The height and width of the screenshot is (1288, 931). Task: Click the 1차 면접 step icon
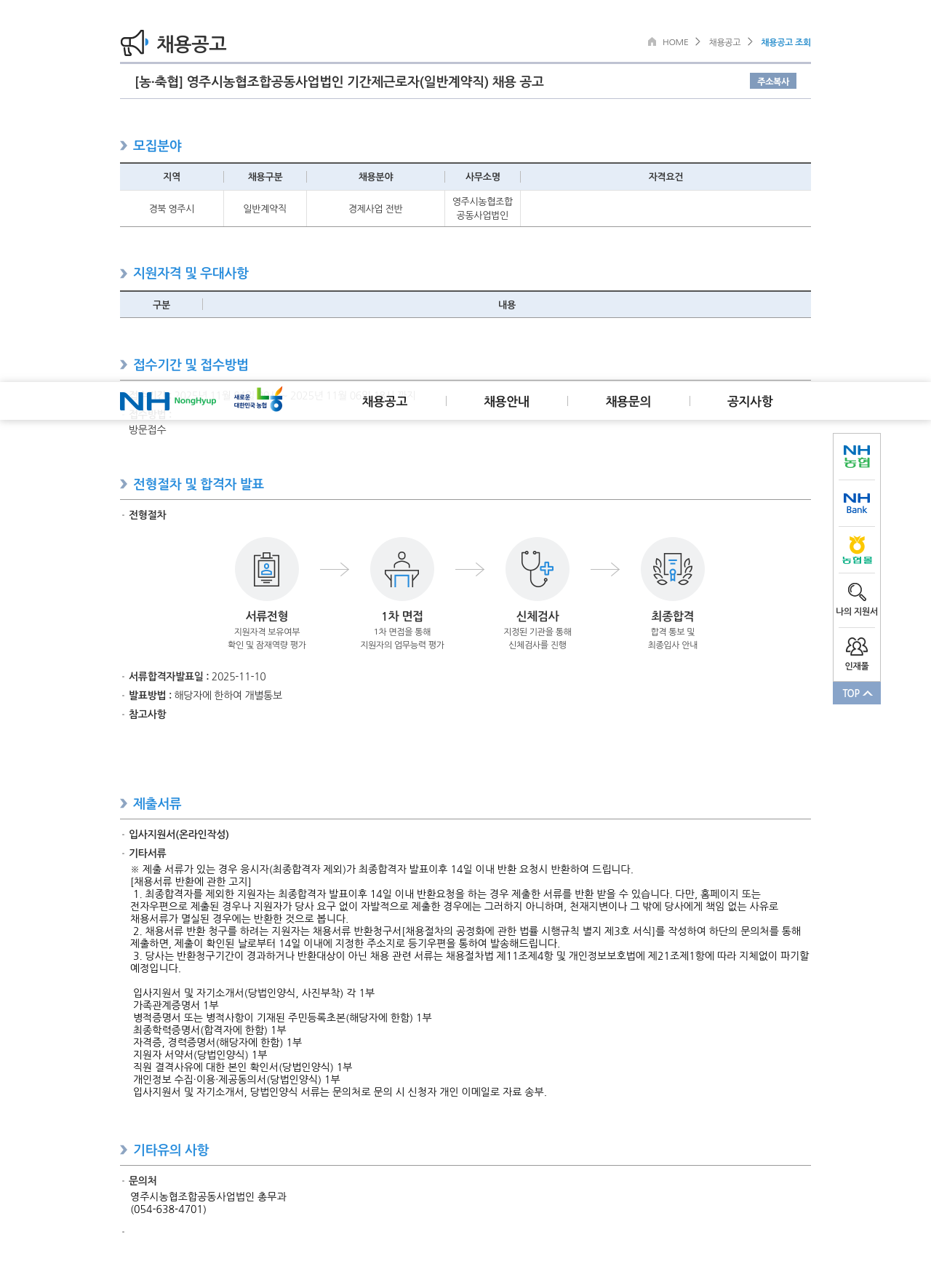pos(402,569)
